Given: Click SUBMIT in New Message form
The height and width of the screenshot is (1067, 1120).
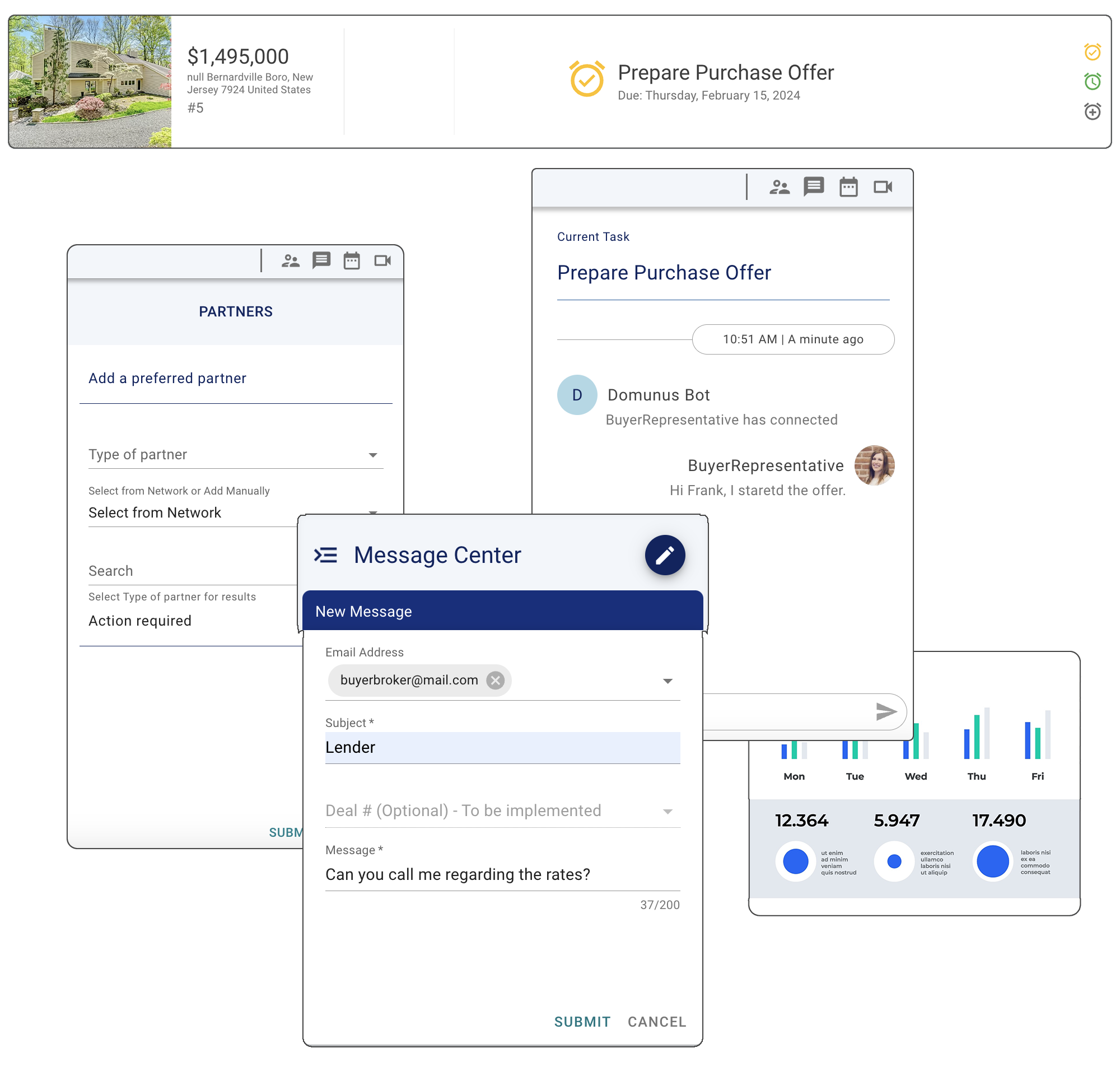Looking at the screenshot, I should tap(582, 1022).
